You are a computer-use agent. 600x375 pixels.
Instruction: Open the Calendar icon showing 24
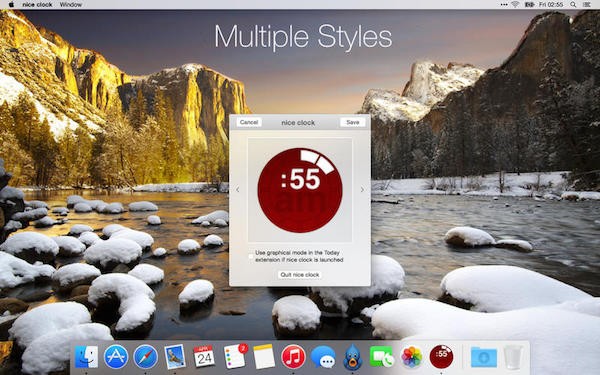(x=204, y=356)
